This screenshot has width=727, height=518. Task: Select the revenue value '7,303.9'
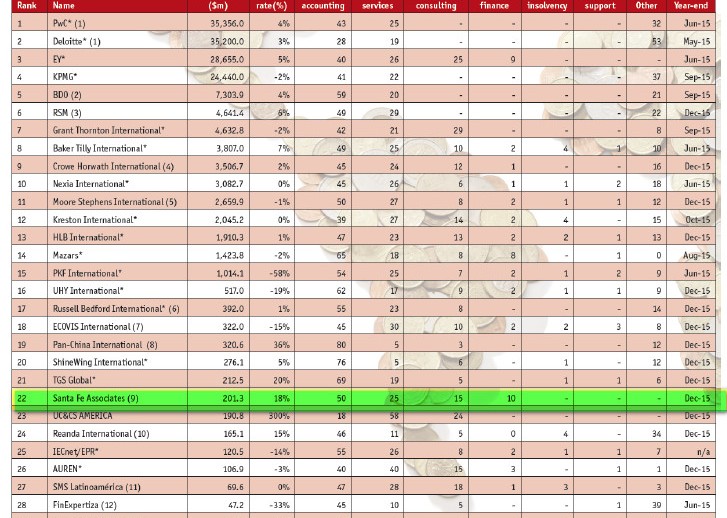(230, 95)
